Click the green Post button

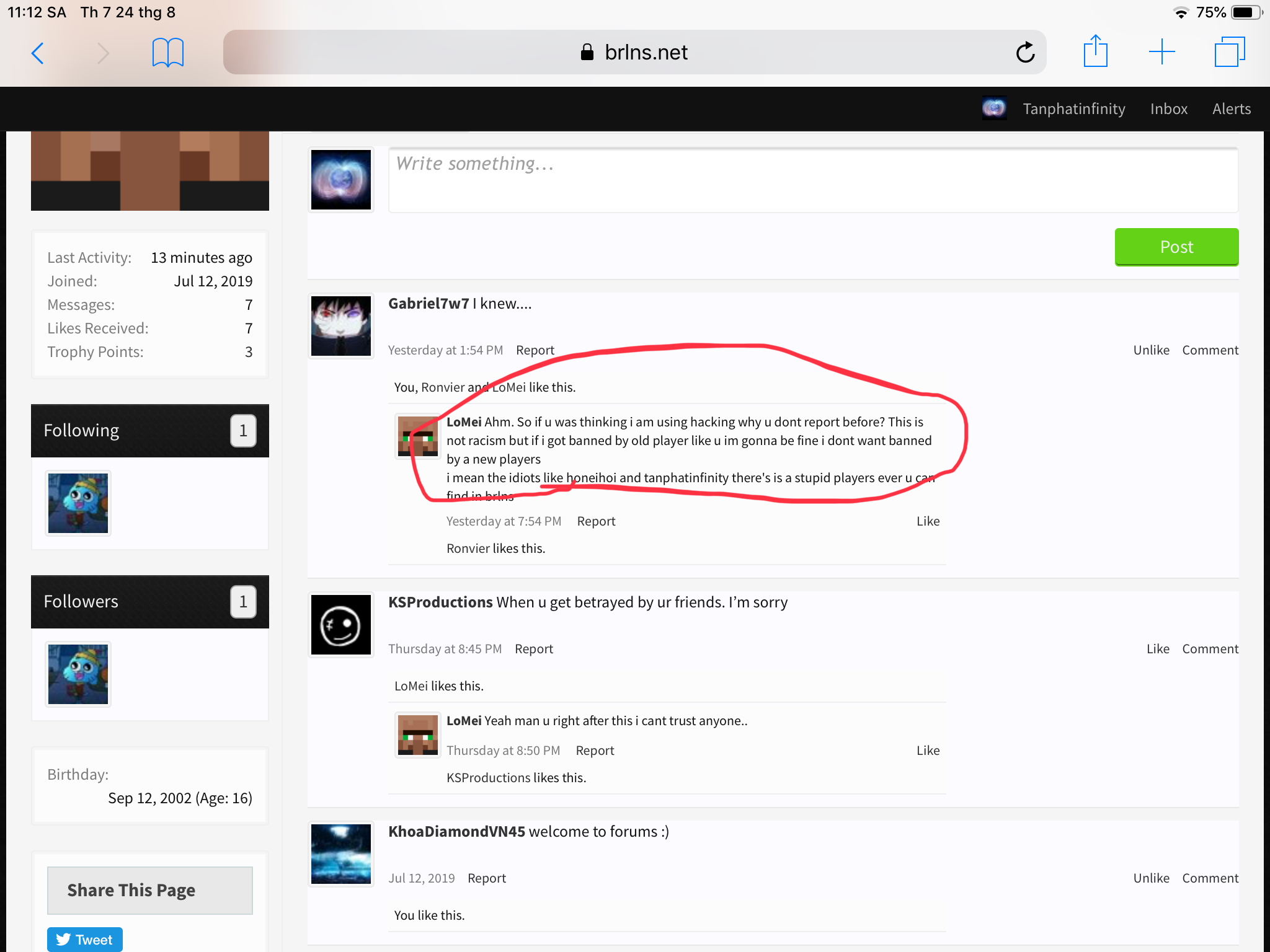[1176, 247]
